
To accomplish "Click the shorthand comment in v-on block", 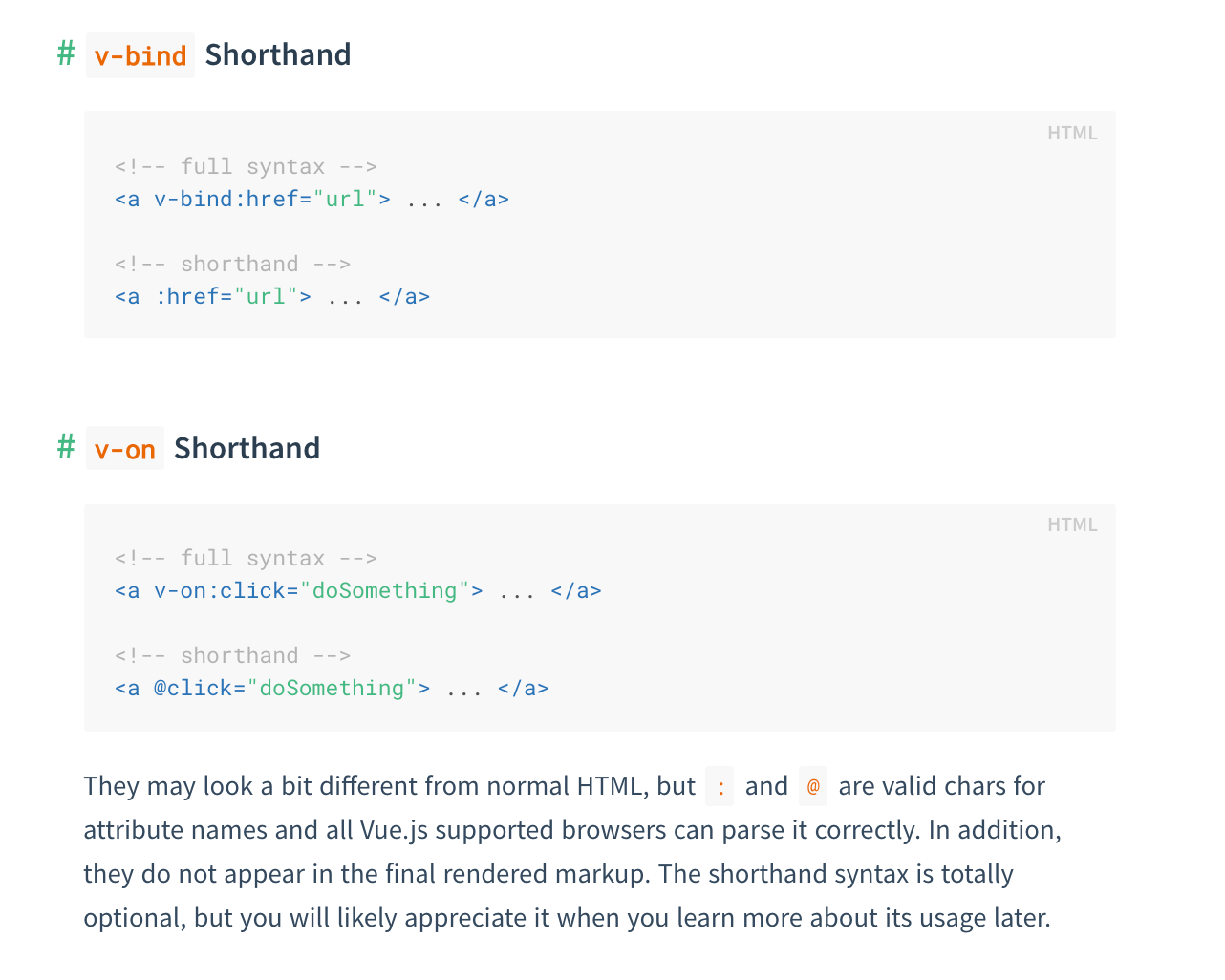I will coord(233,655).
